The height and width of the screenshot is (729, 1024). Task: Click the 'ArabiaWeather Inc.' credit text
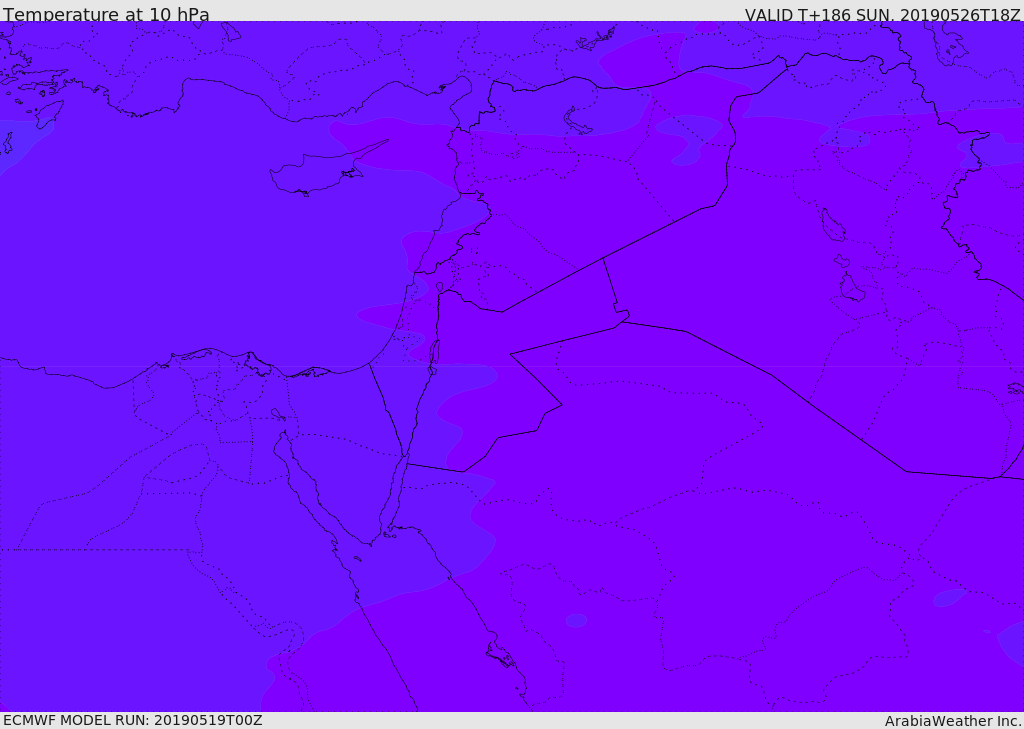(x=953, y=721)
